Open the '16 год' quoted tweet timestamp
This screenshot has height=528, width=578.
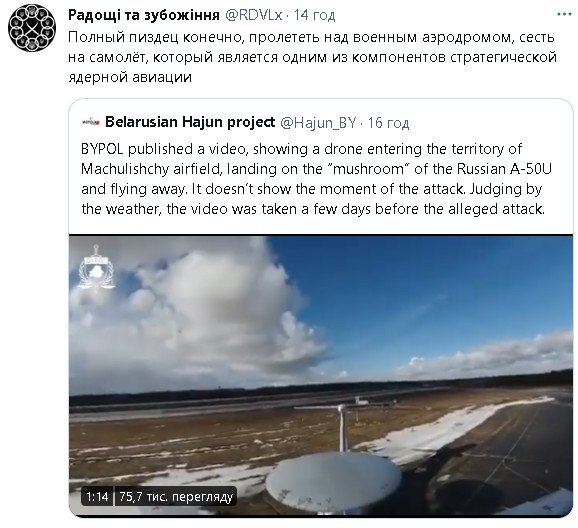click(388, 122)
